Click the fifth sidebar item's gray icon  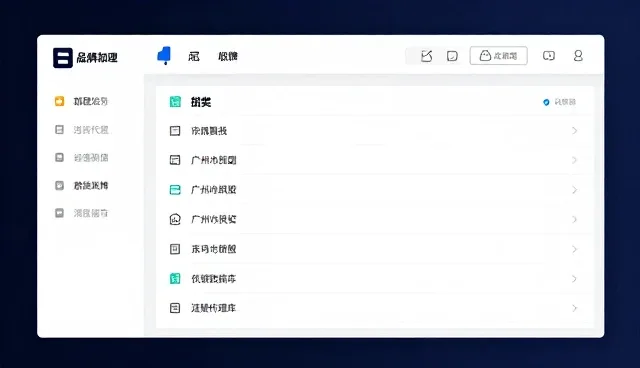[60, 213]
